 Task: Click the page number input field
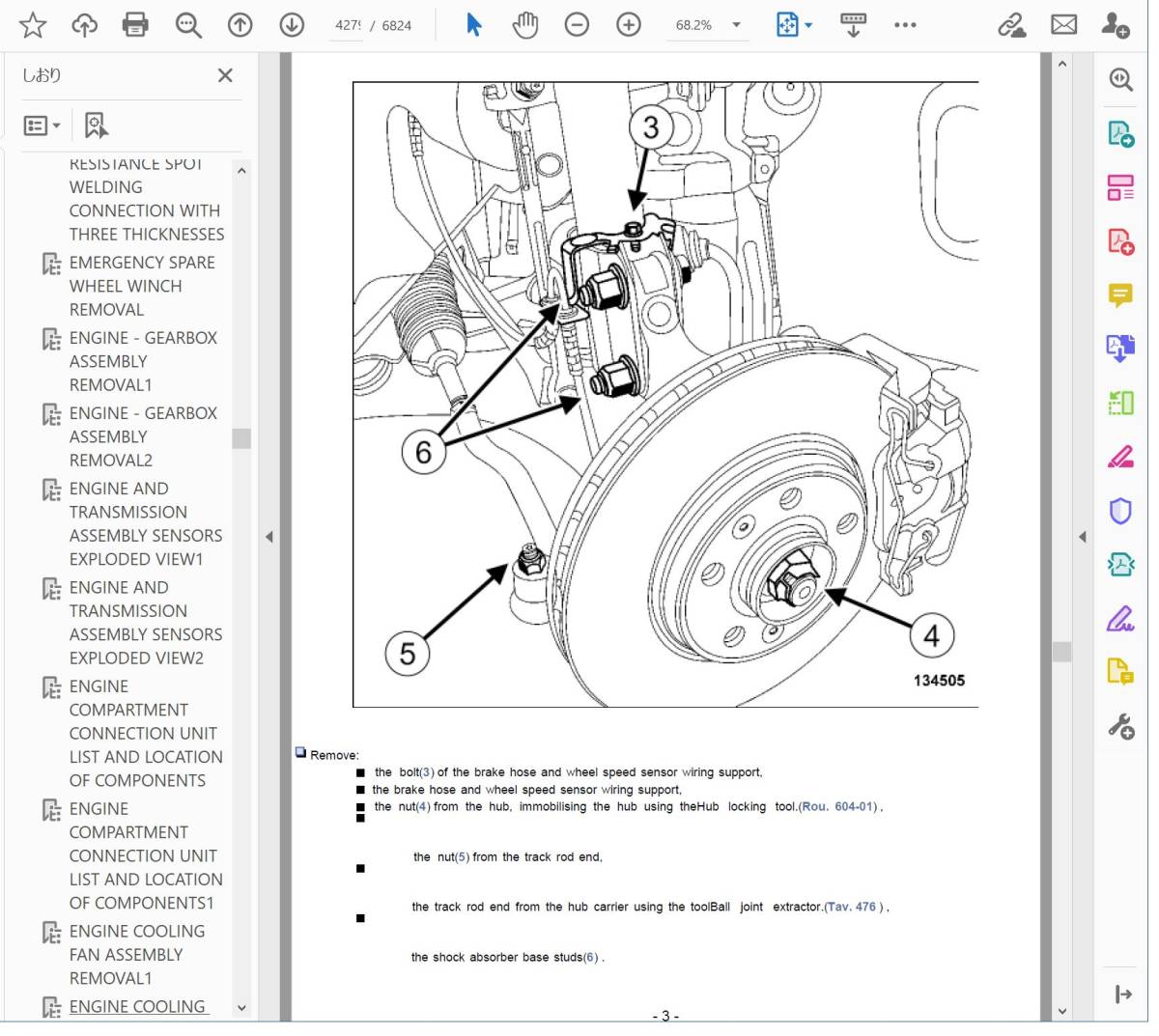[x=347, y=25]
